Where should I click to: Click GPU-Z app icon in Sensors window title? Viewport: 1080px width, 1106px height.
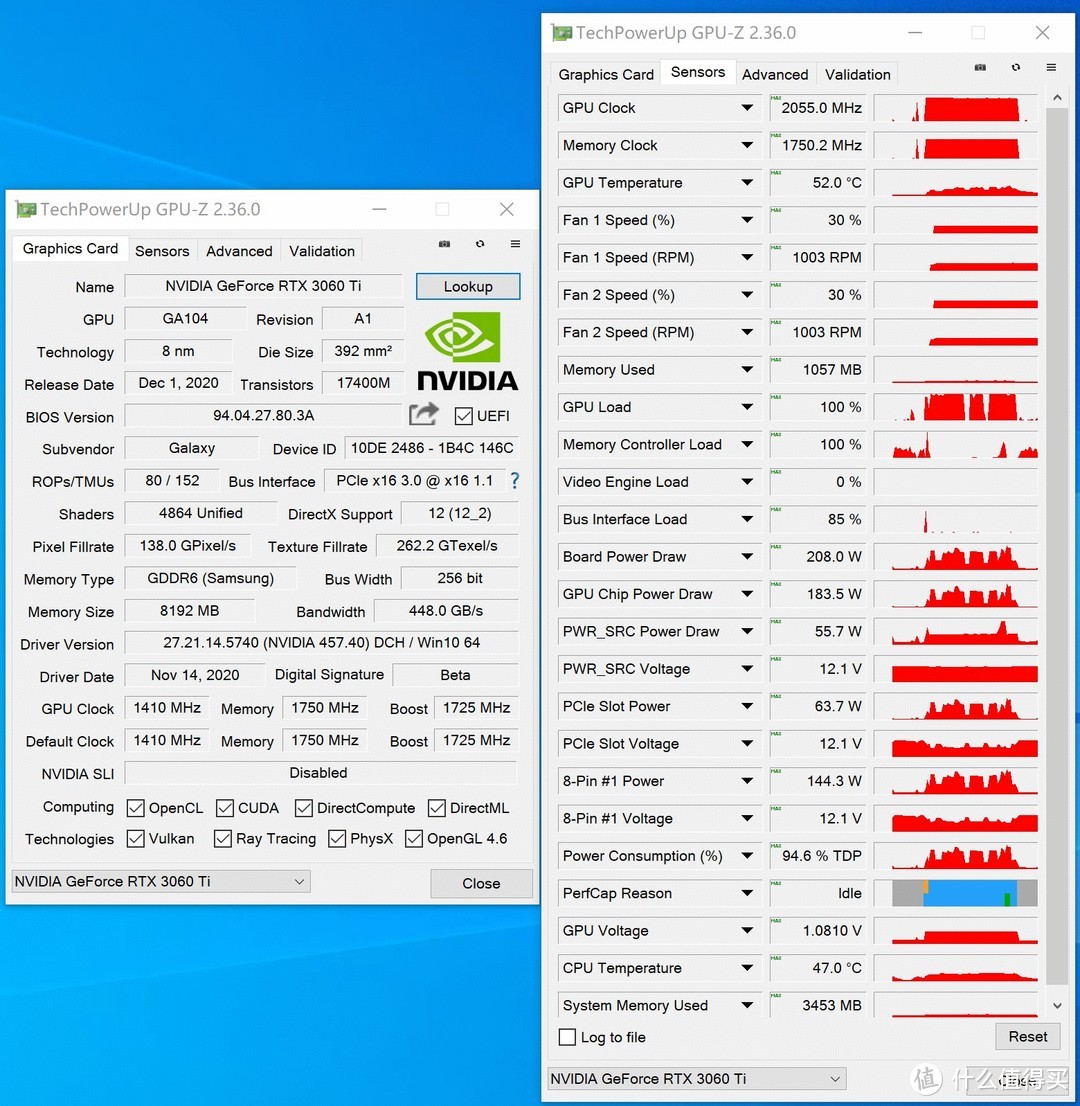click(x=562, y=33)
